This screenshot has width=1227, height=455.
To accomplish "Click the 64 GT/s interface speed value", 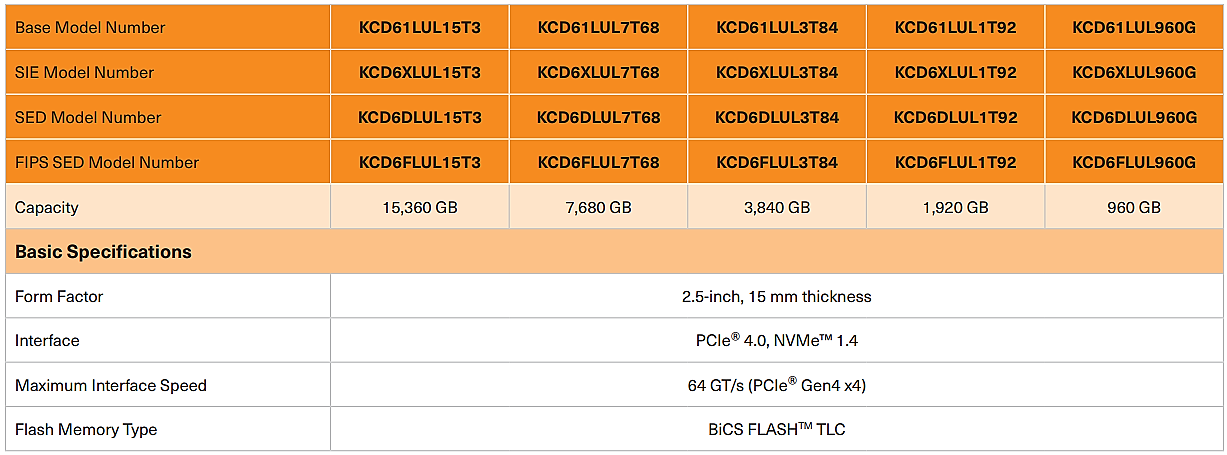I will 777,385.
